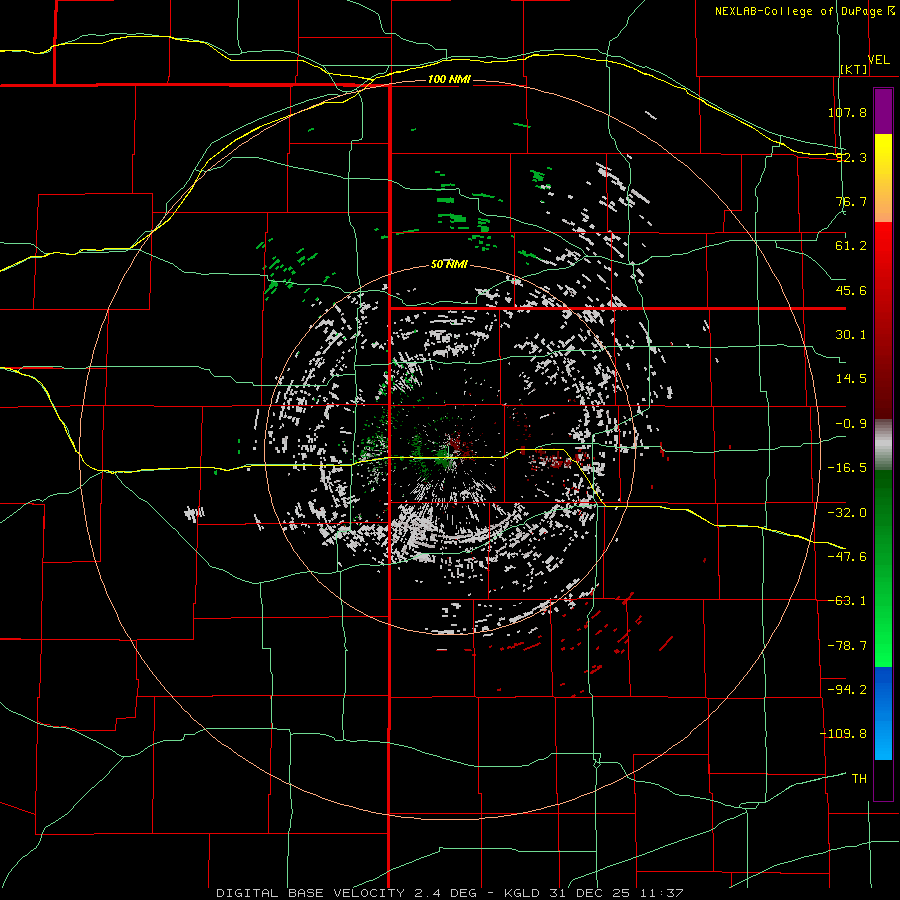Click the 14.5 velocity scale value

pyautogui.click(x=851, y=379)
